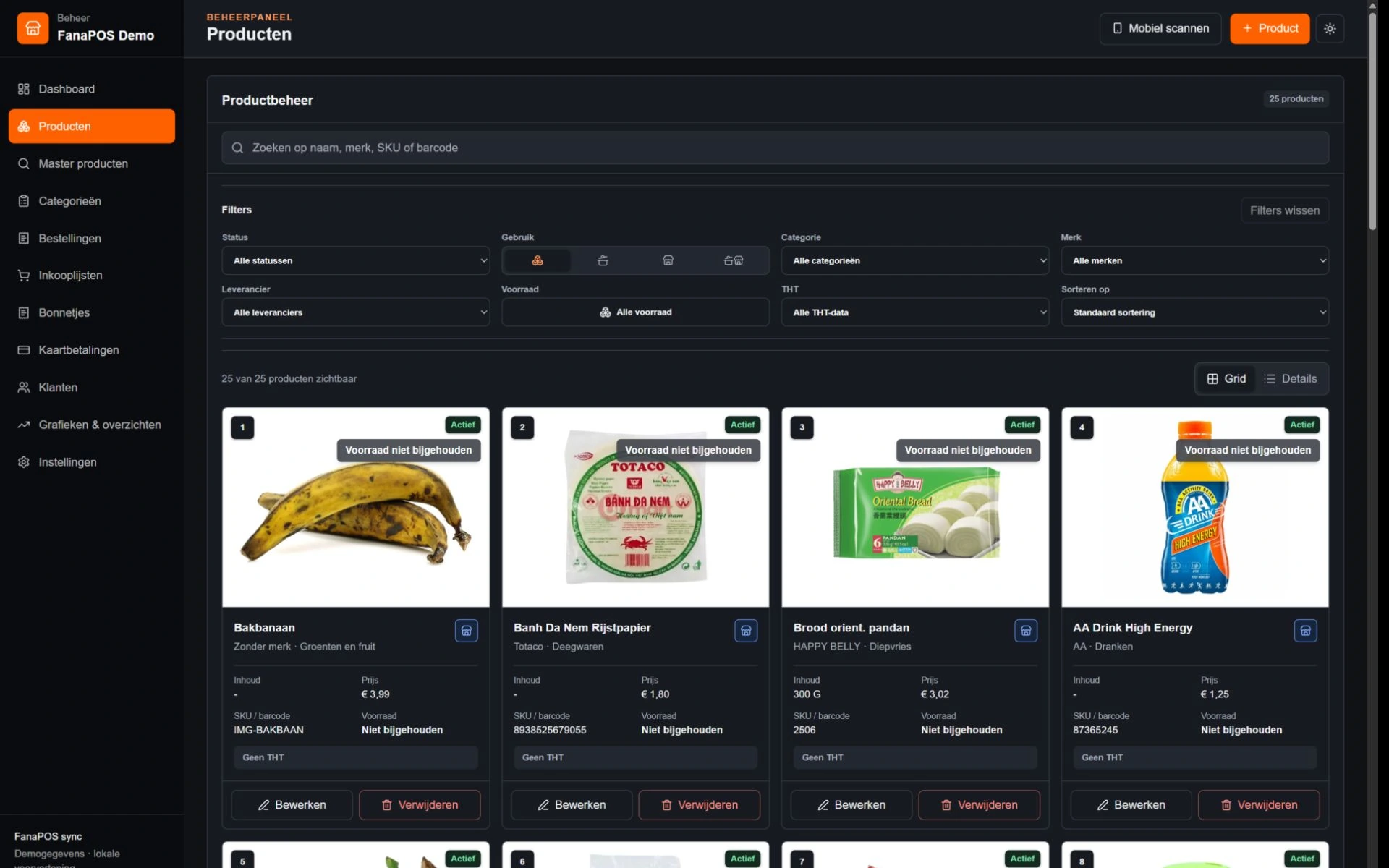The height and width of the screenshot is (868, 1389).
Task: Open the Standaard sortering sort dropdown
Action: coord(1195,312)
